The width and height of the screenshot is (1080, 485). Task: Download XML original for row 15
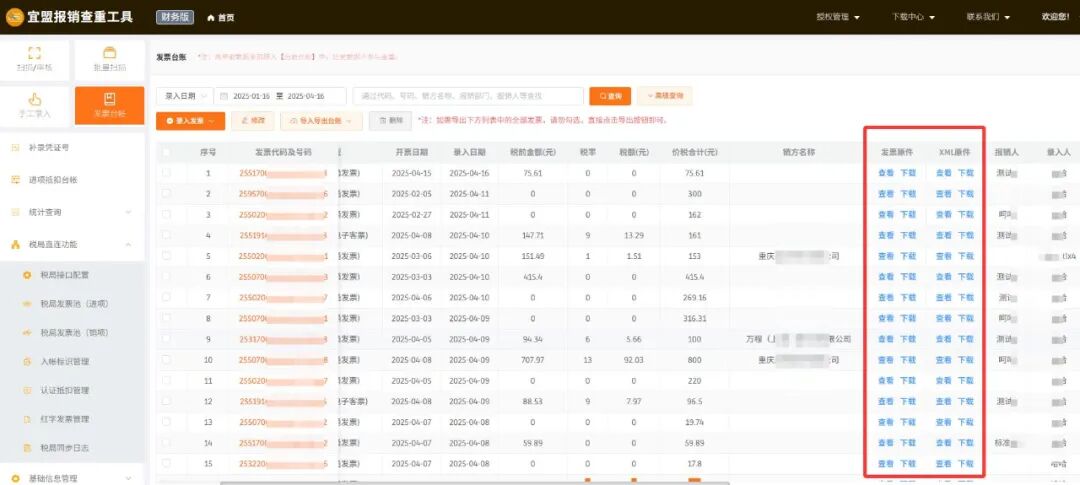[966, 463]
